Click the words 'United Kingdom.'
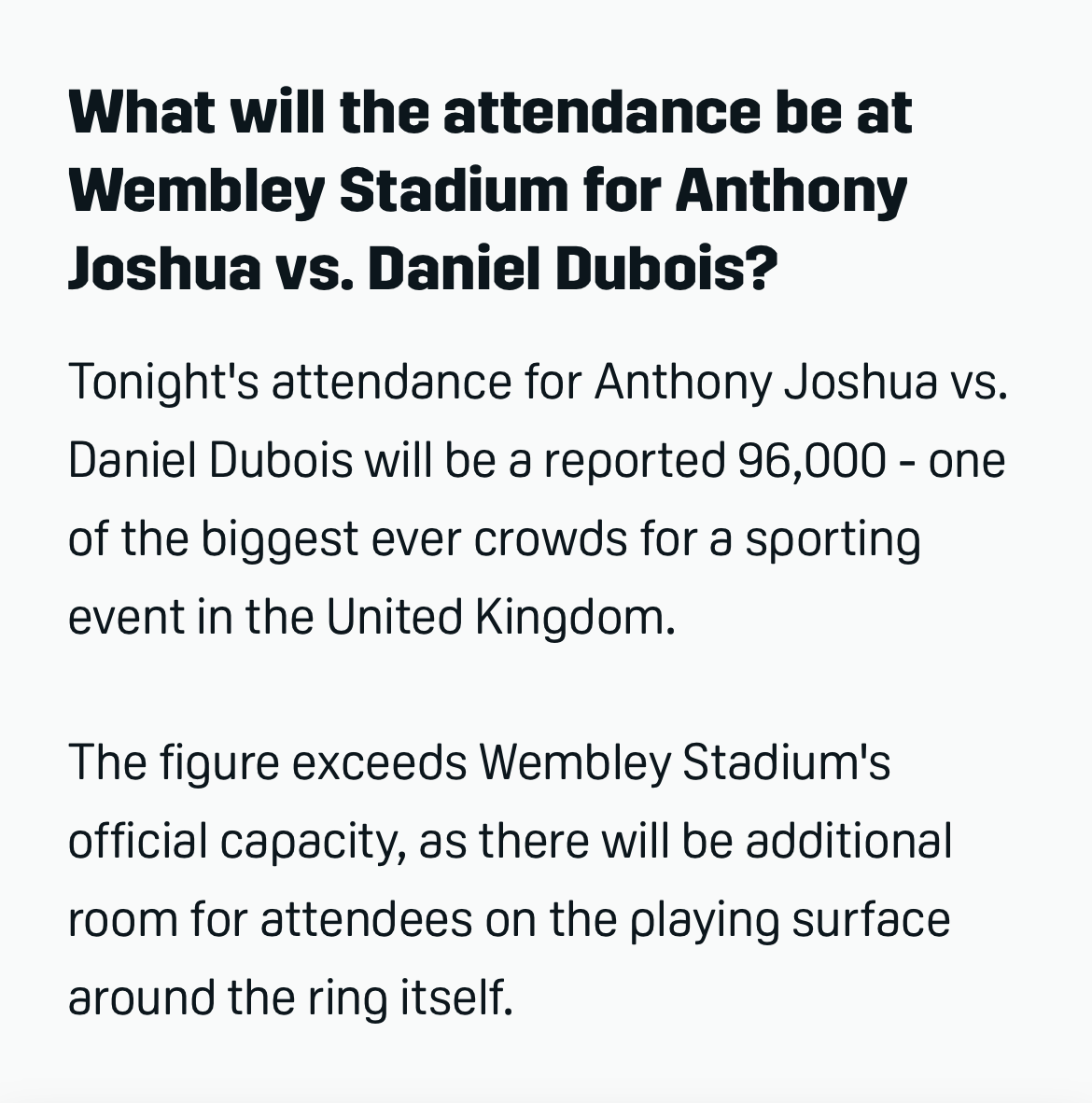Screen dimensions: 1092x1103 tap(499, 617)
